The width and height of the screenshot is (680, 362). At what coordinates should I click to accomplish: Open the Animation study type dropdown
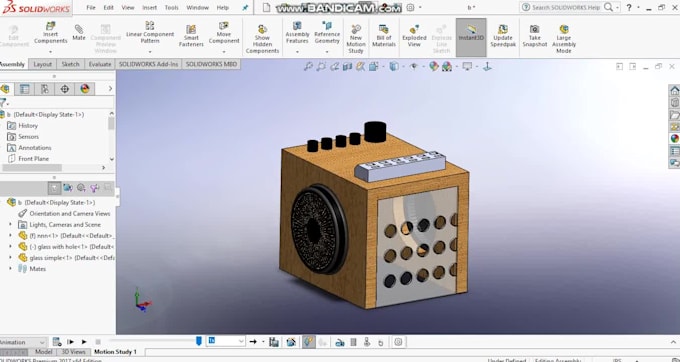(x=23, y=342)
